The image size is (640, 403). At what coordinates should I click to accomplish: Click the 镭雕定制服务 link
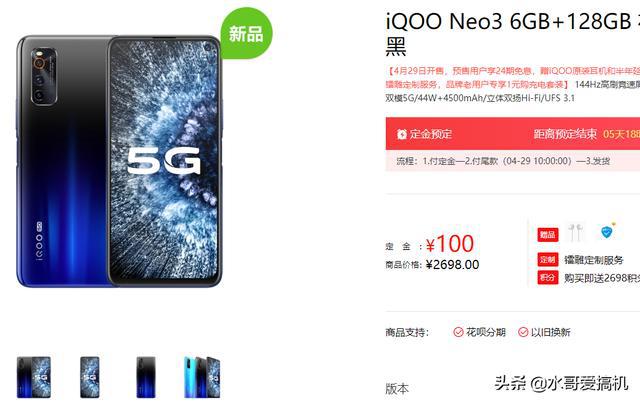point(593,260)
